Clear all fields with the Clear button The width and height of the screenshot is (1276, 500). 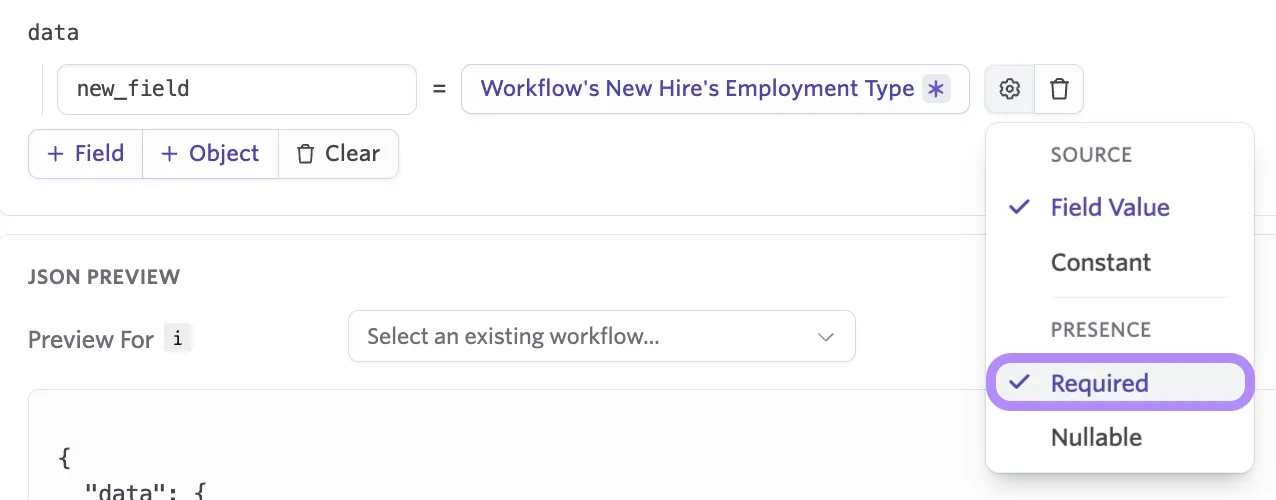(x=338, y=154)
